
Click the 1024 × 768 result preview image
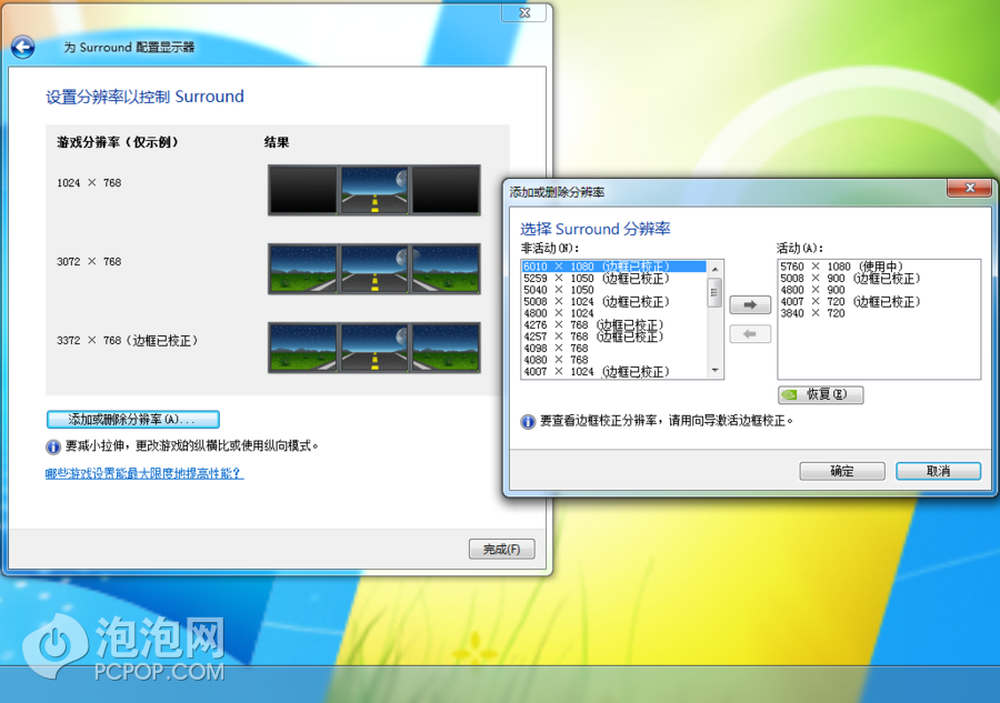374,189
